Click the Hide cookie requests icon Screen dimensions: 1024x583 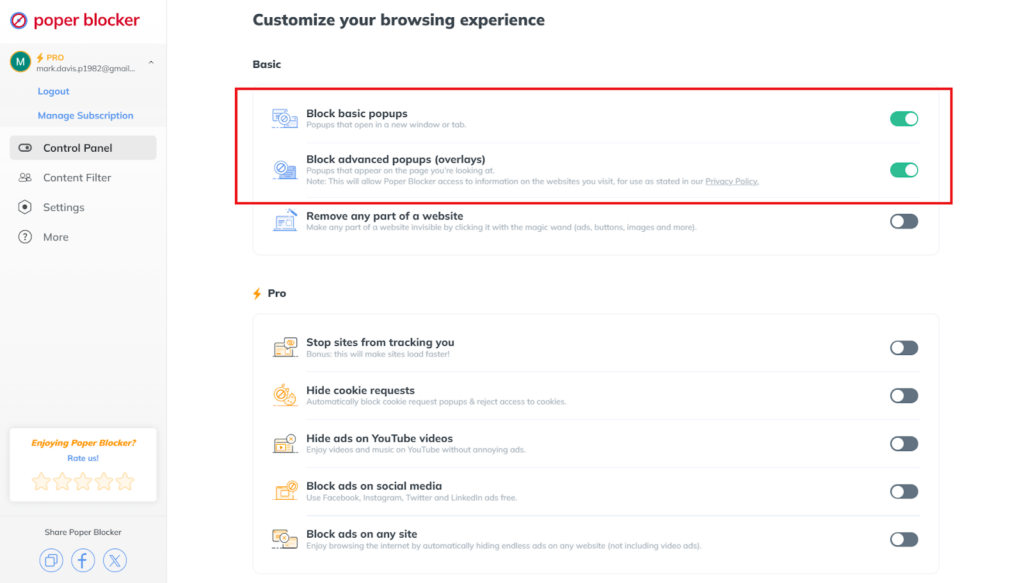tap(285, 395)
